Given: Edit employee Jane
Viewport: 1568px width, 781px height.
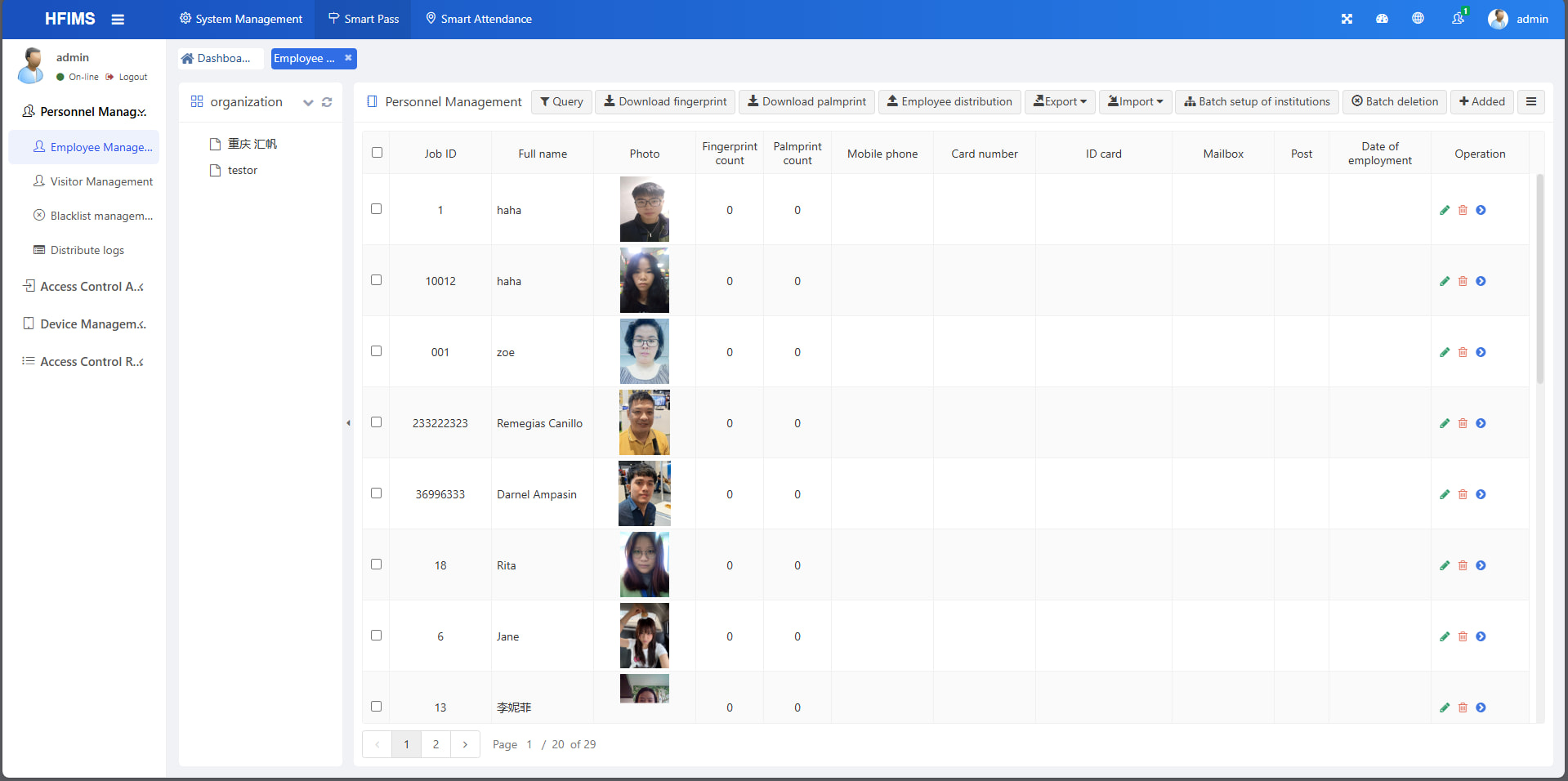Looking at the screenshot, I should pos(1445,636).
